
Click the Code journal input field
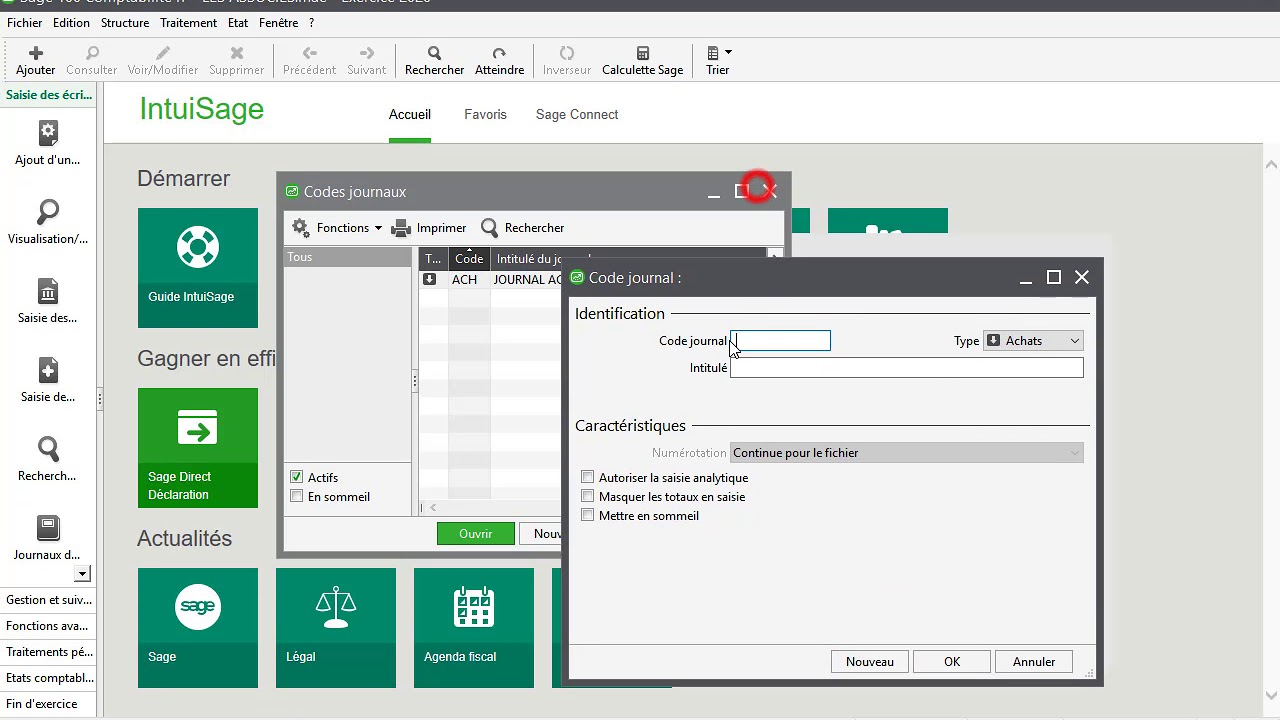click(x=780, y=341)
